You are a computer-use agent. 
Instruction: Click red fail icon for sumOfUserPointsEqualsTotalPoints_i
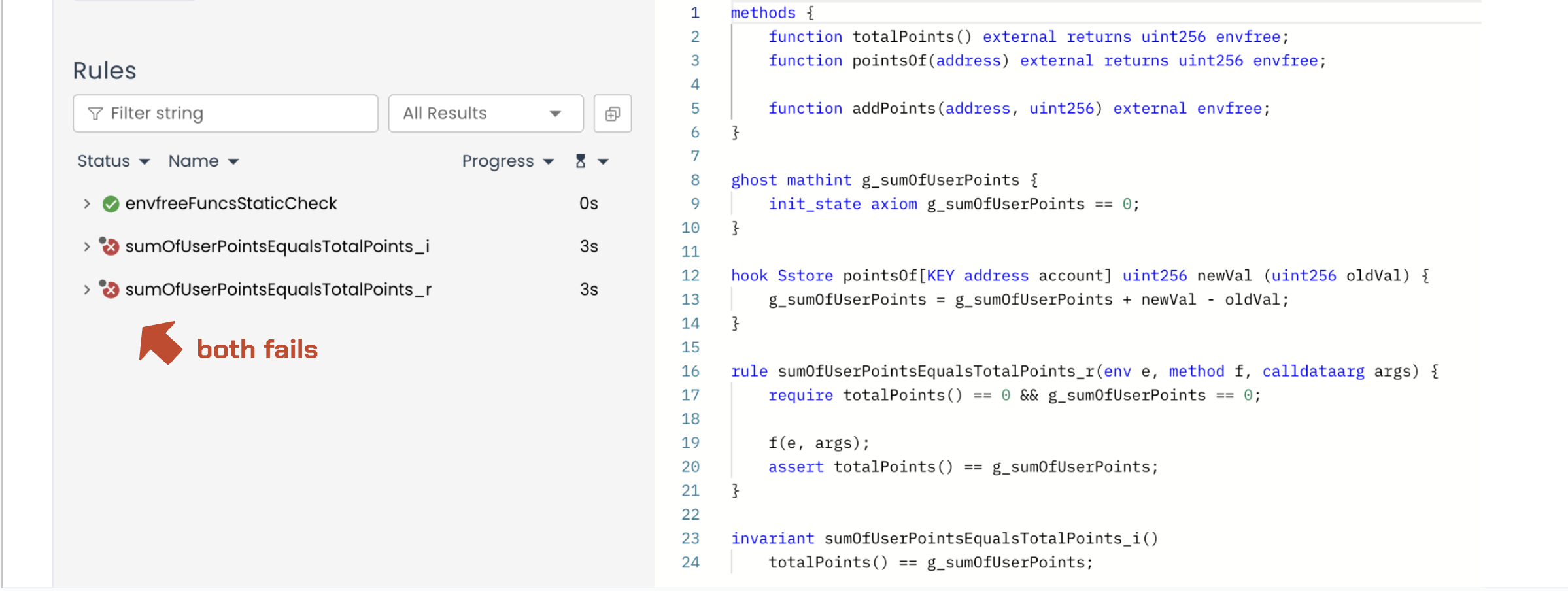point(110,246)
